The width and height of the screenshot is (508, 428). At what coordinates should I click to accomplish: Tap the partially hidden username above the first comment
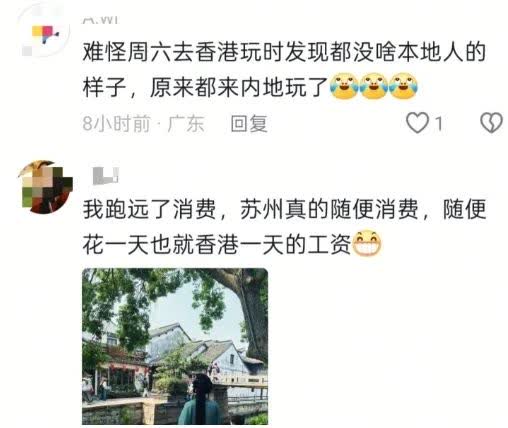[x=100, y=20]
